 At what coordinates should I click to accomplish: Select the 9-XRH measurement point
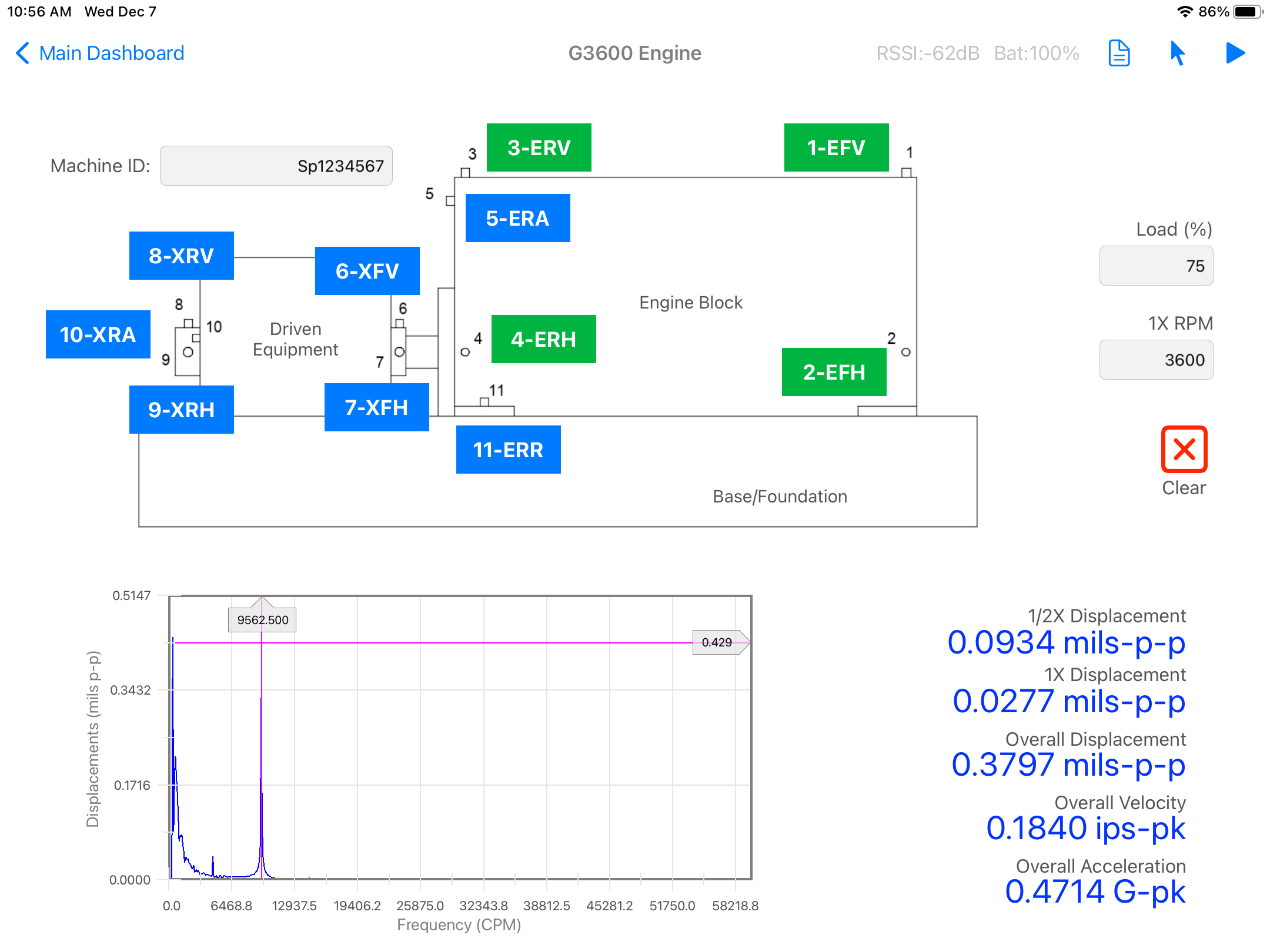pyautogui.click(x=182, y=410)
